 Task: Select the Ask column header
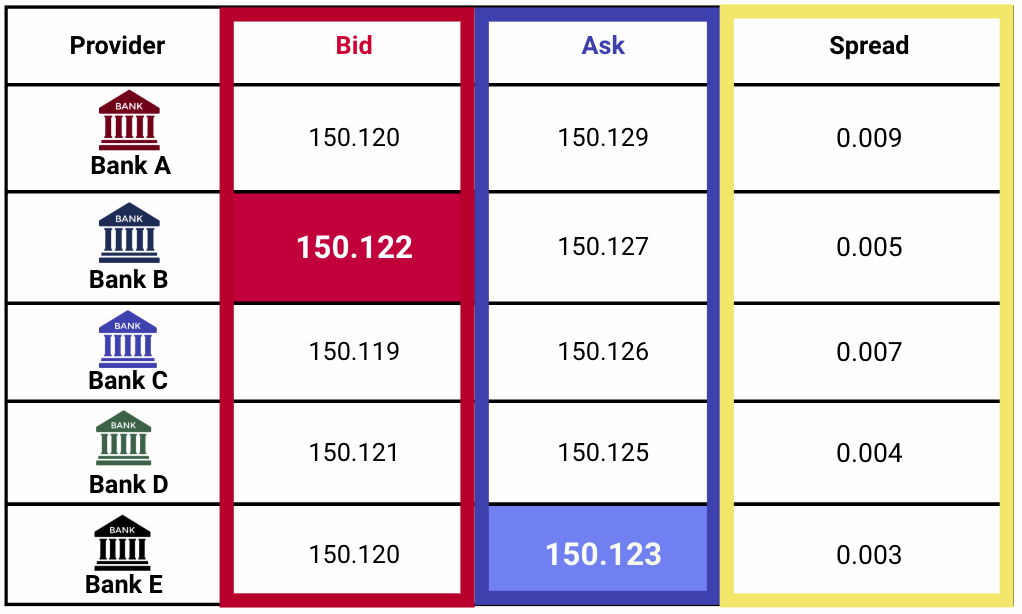click(x=603, y=46)
